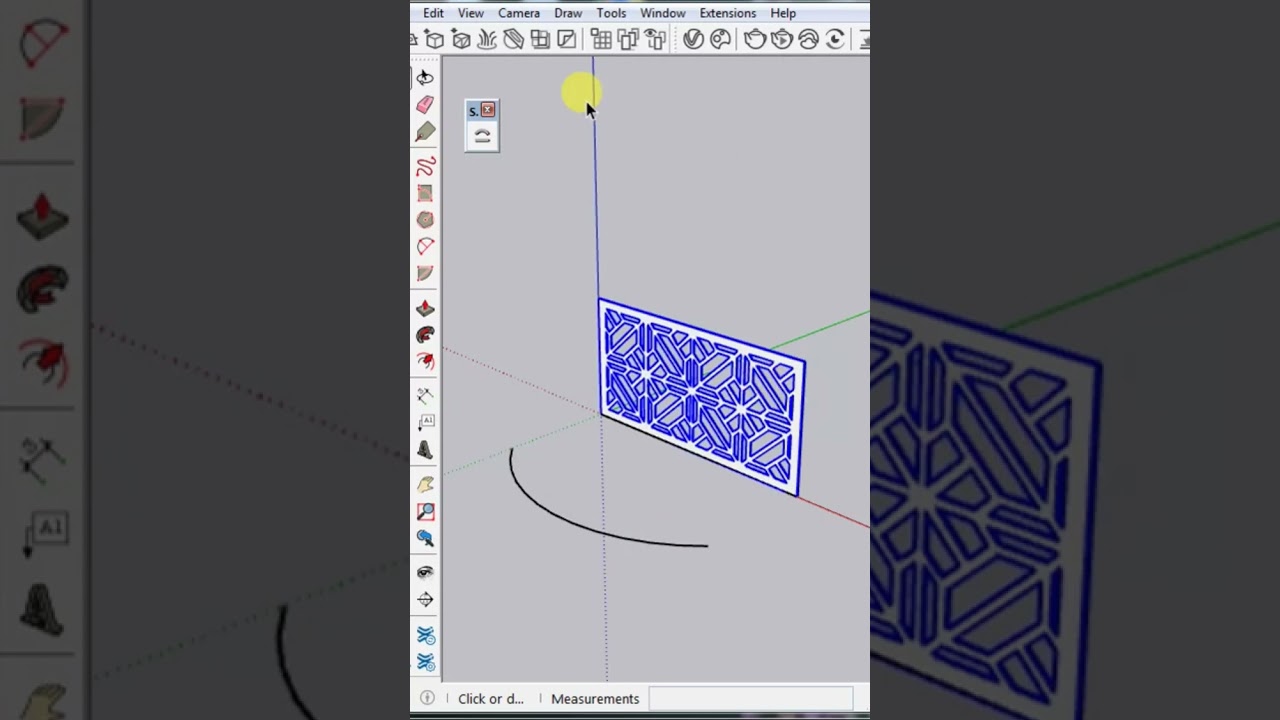Click the Measurements input box
This screenshot has height=720, width=1280.
tap(751, 698)
